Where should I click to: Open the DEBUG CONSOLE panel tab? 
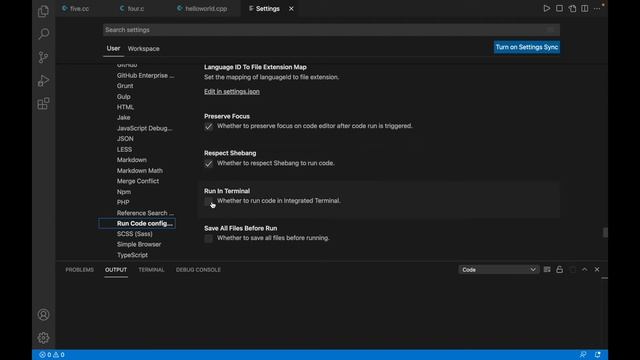point(198,270)
